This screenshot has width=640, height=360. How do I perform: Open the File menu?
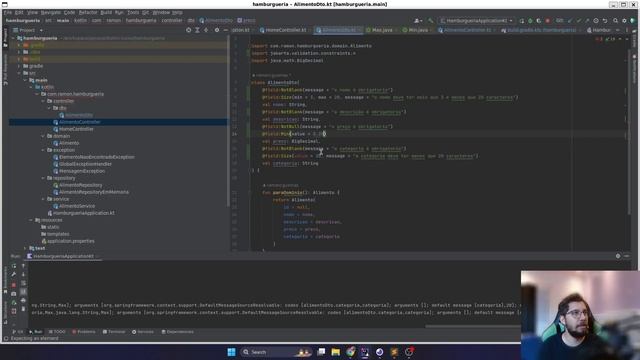point(8,13)
